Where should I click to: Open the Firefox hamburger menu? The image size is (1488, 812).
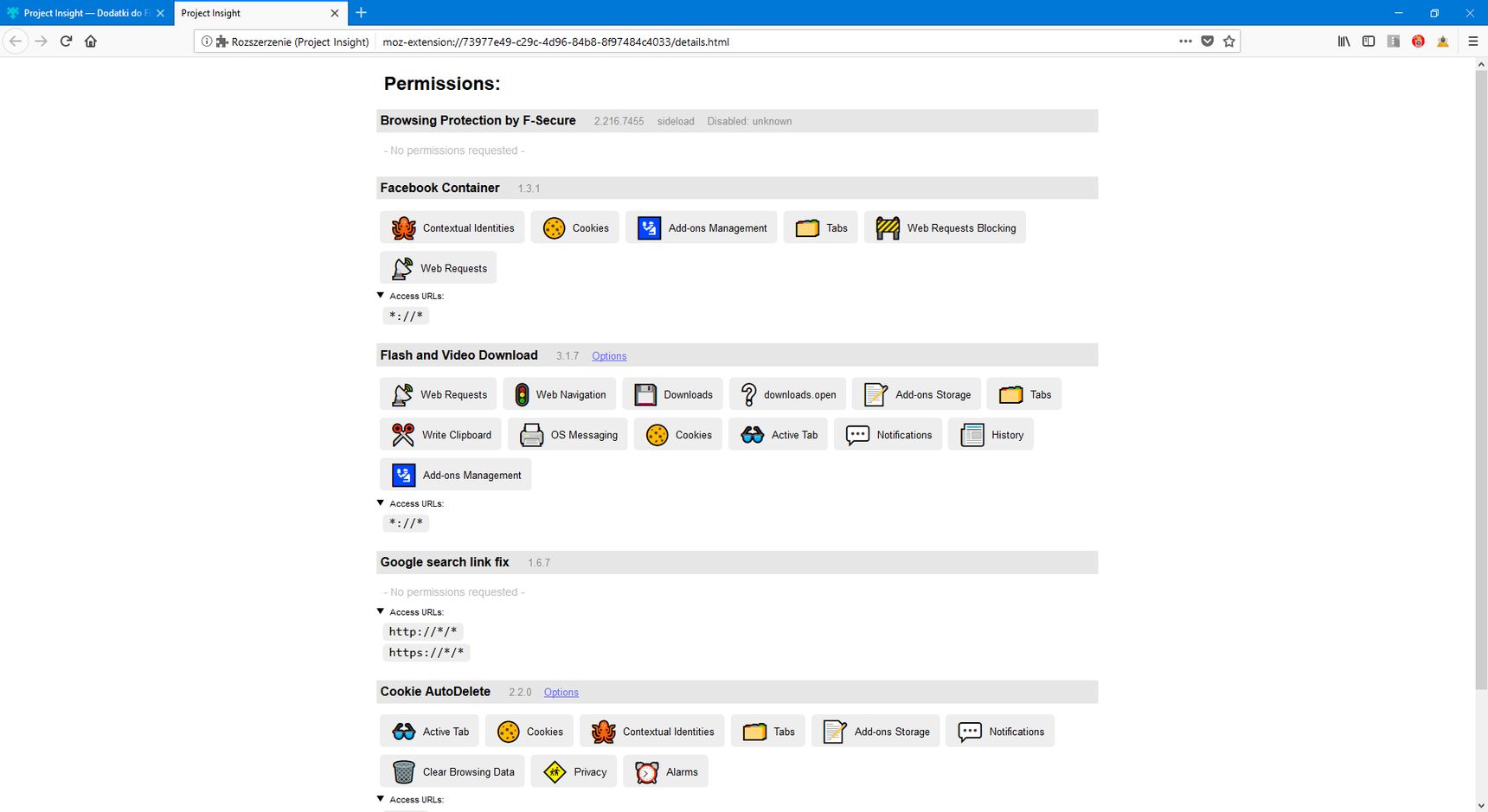tap(1472, 41)
